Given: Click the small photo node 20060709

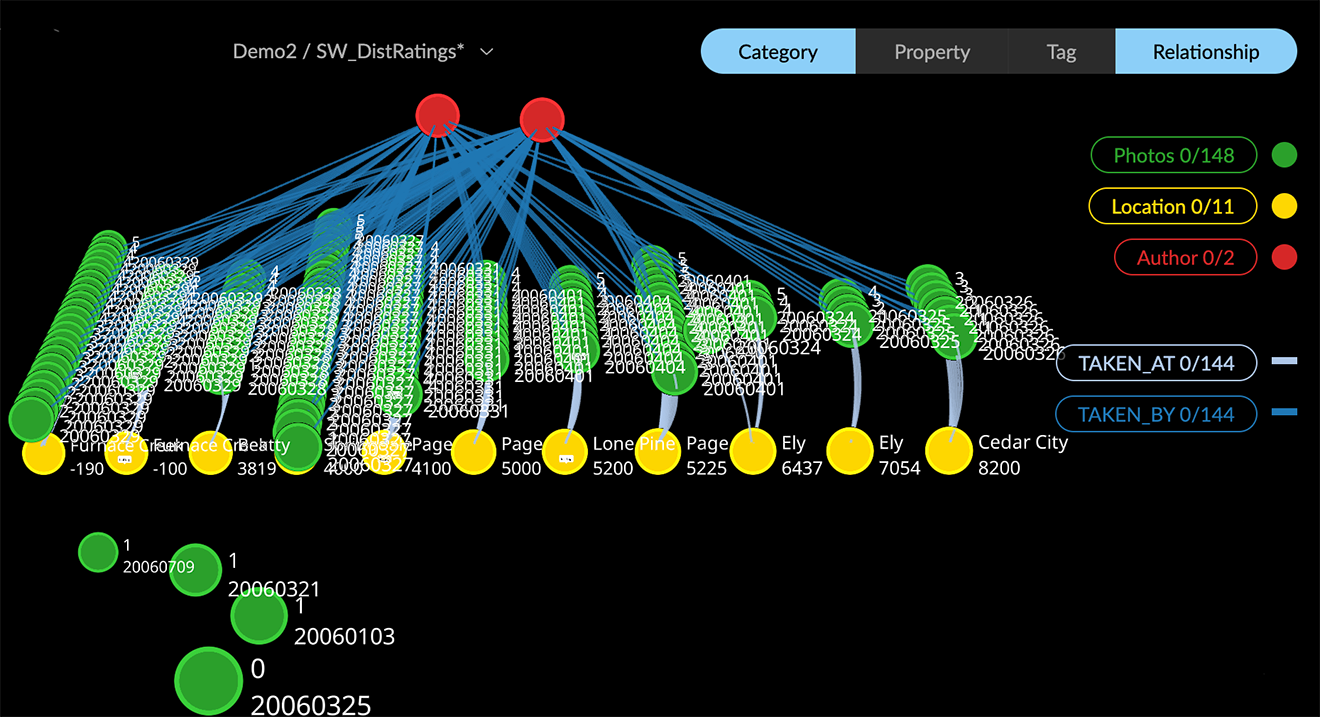Looking at the screenshot, I should coord(98,552).
